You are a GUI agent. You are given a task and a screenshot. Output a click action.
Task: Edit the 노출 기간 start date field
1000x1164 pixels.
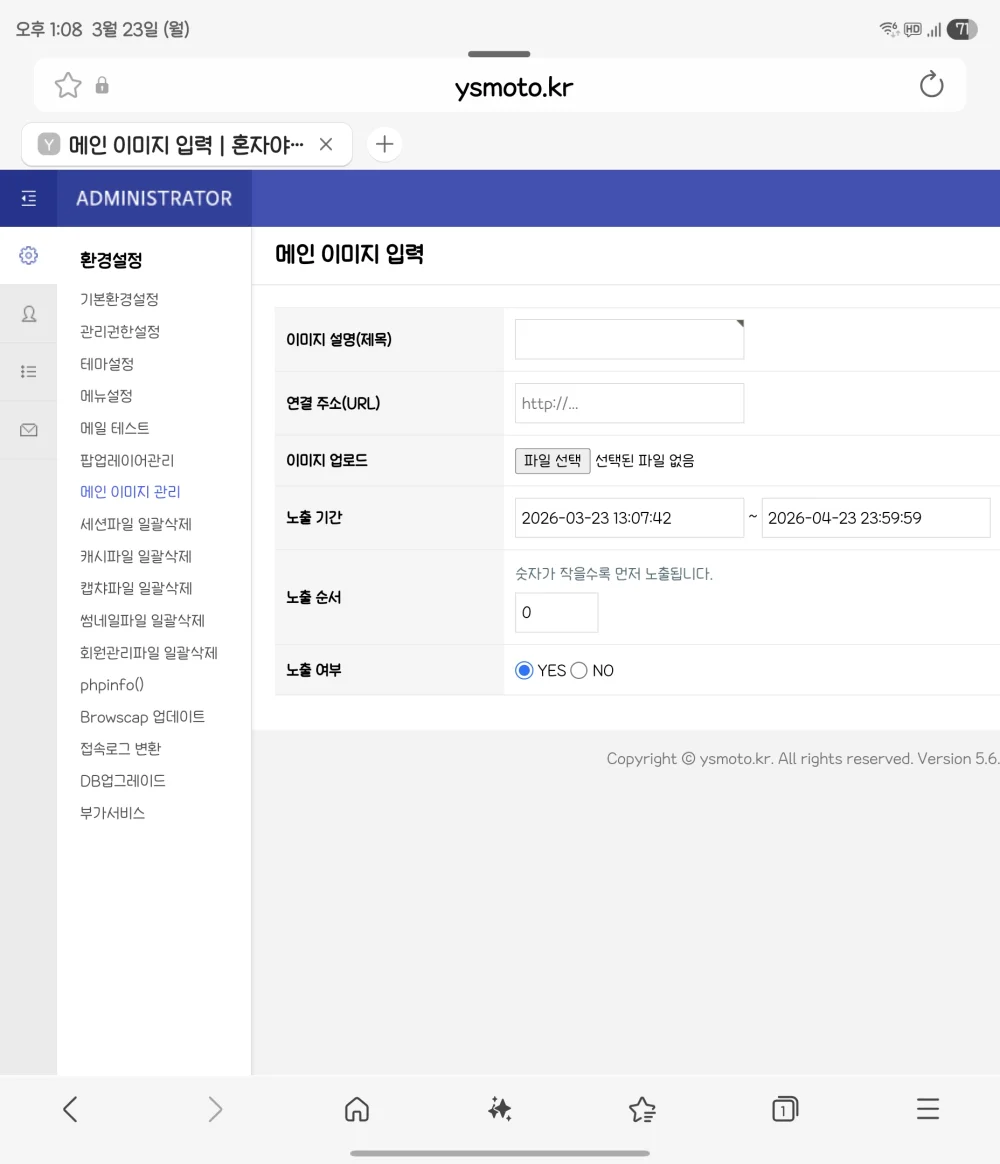pos(630,517)
